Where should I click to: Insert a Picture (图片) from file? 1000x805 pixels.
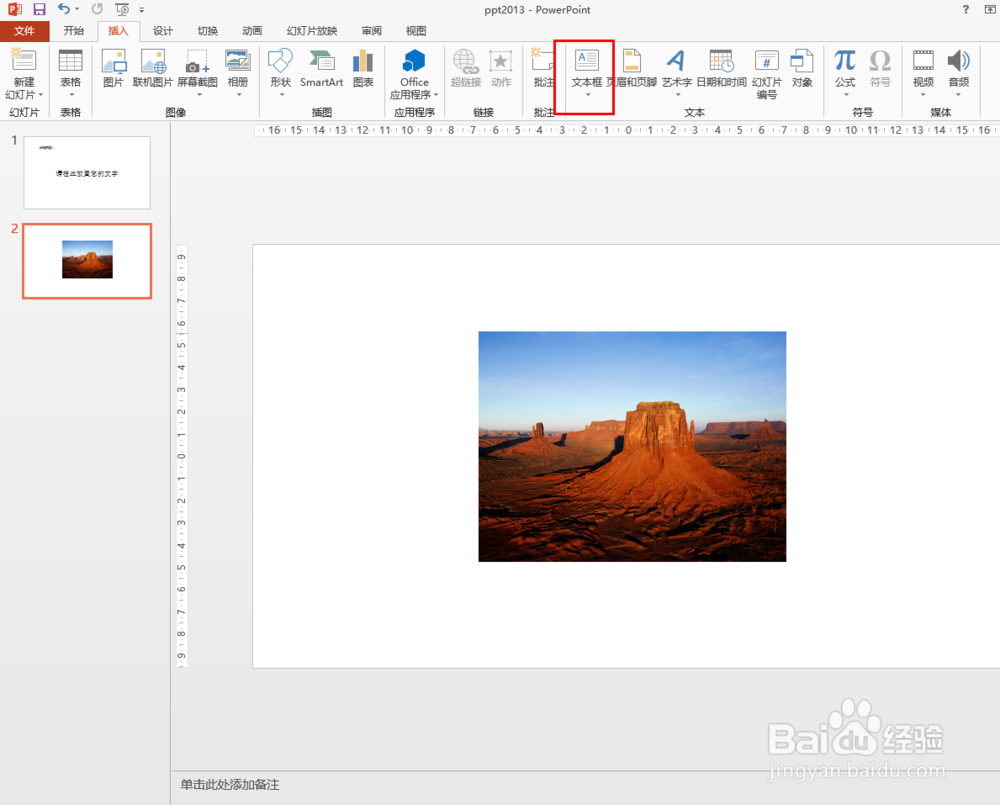[x=114, y=68]
